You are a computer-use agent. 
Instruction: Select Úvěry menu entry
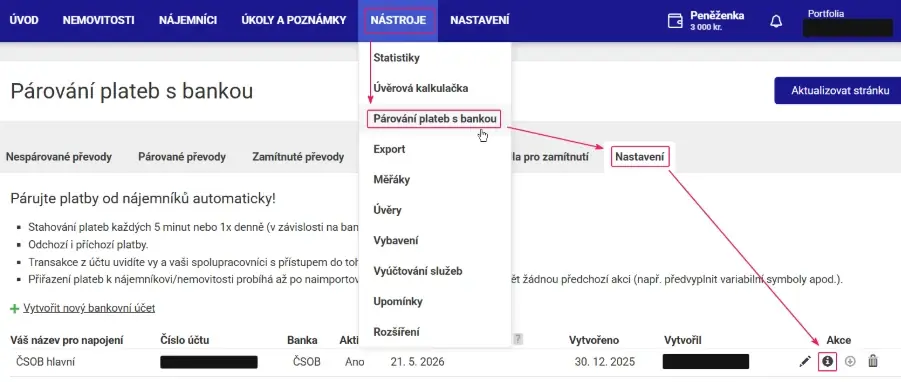coord(387,210)
